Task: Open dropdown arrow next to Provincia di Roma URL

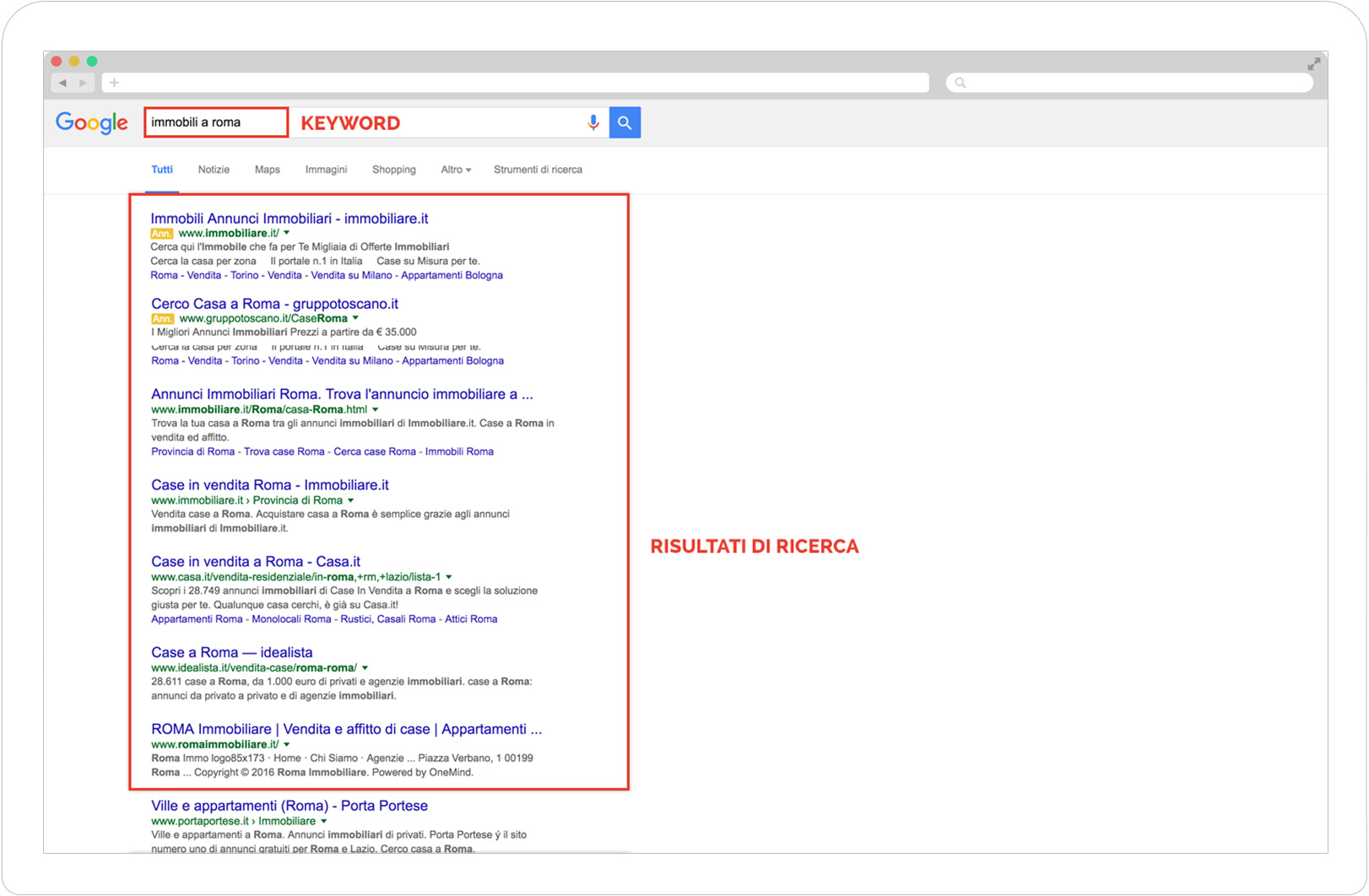Action: pyautogui.click(x=351, y=500)
